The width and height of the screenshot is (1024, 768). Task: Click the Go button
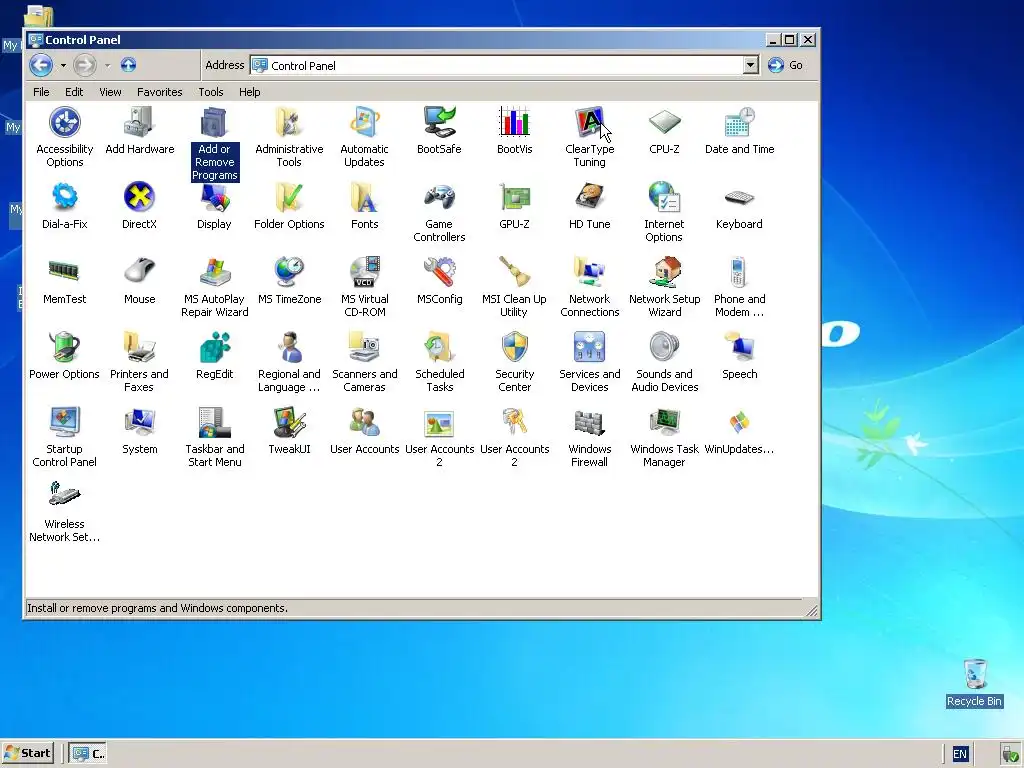[x=786, y=65]
